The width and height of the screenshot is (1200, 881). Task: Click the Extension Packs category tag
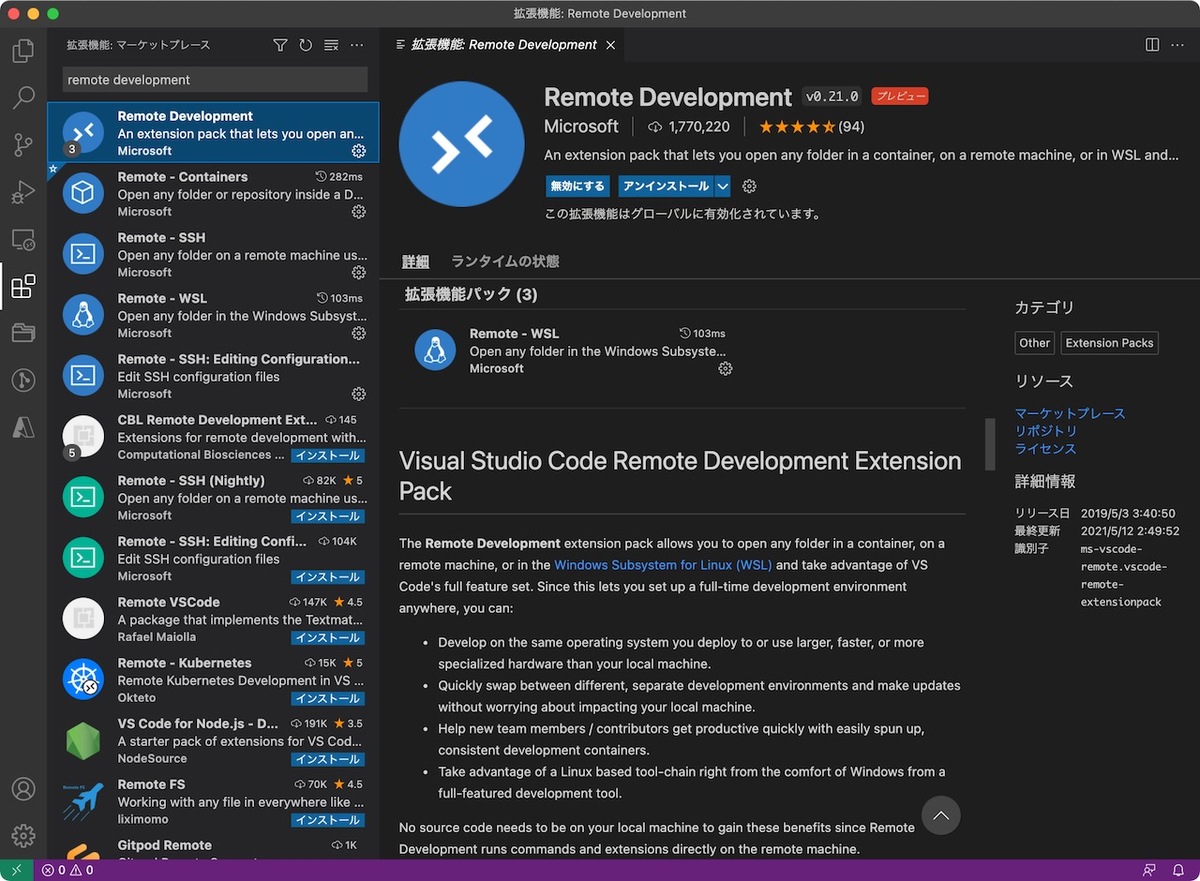pos(1109,343)
